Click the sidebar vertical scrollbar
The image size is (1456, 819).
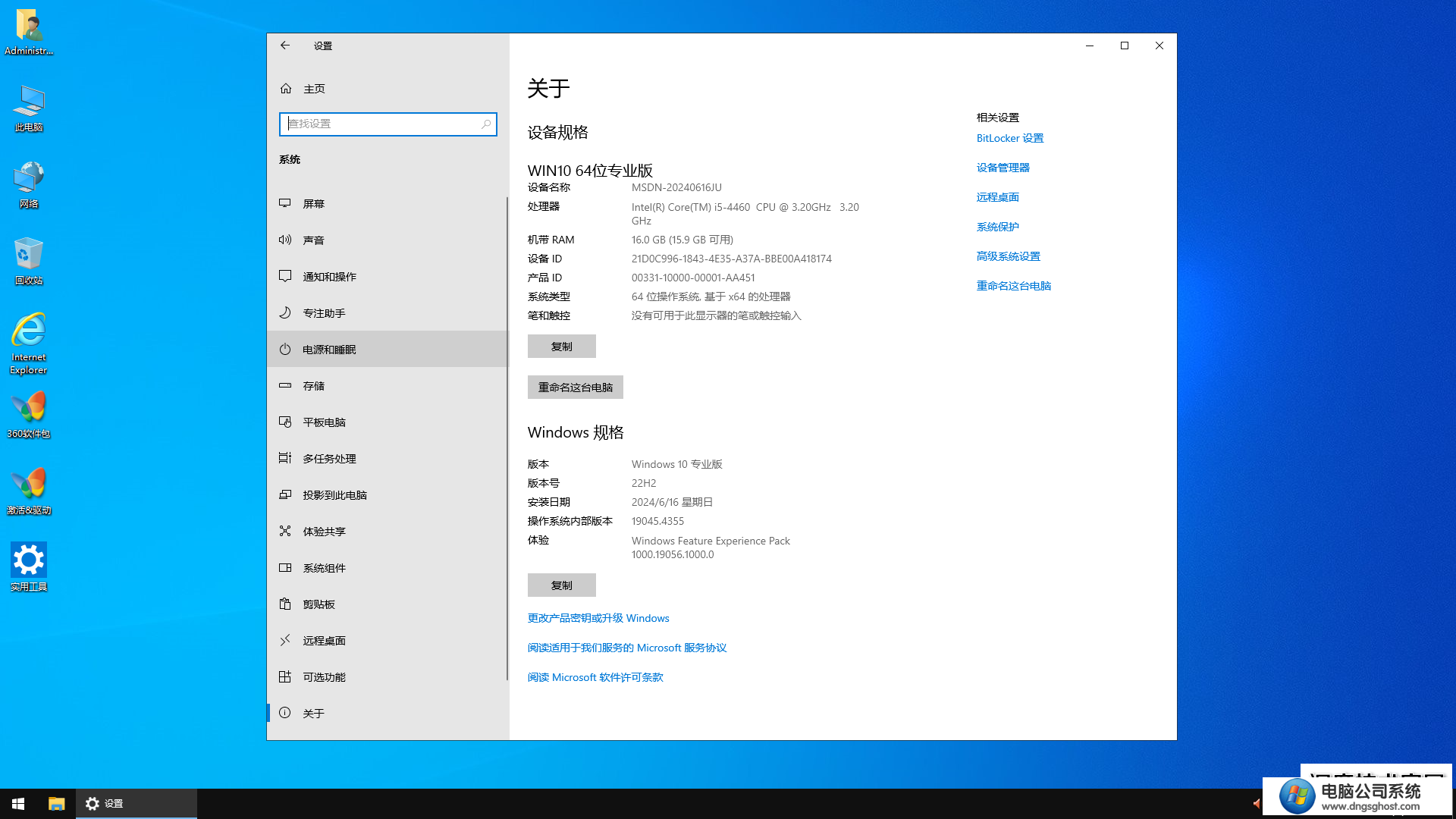[x=507, y=438]
